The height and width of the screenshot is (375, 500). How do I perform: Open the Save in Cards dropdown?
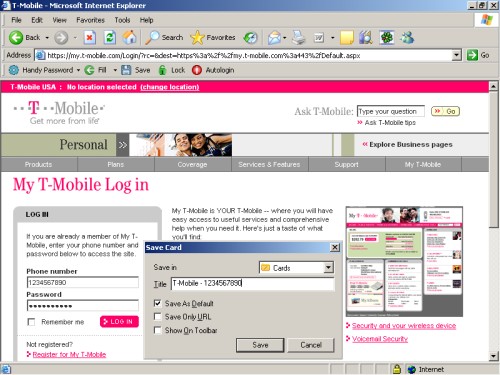coord(329,267)
